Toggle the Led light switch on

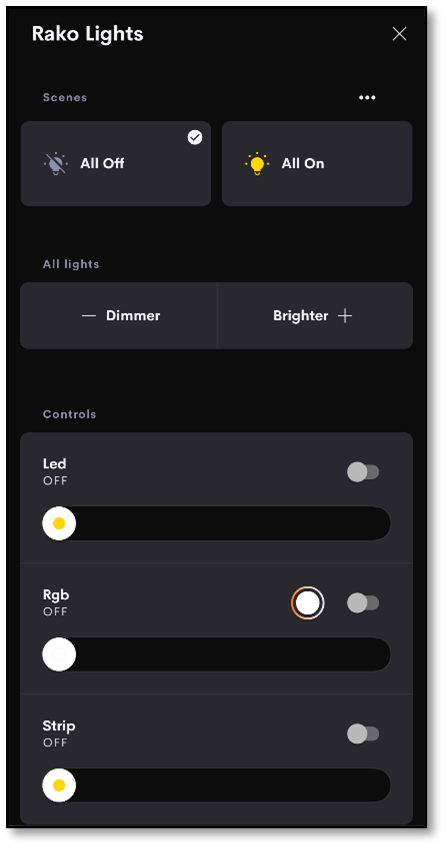click(363, 472)
